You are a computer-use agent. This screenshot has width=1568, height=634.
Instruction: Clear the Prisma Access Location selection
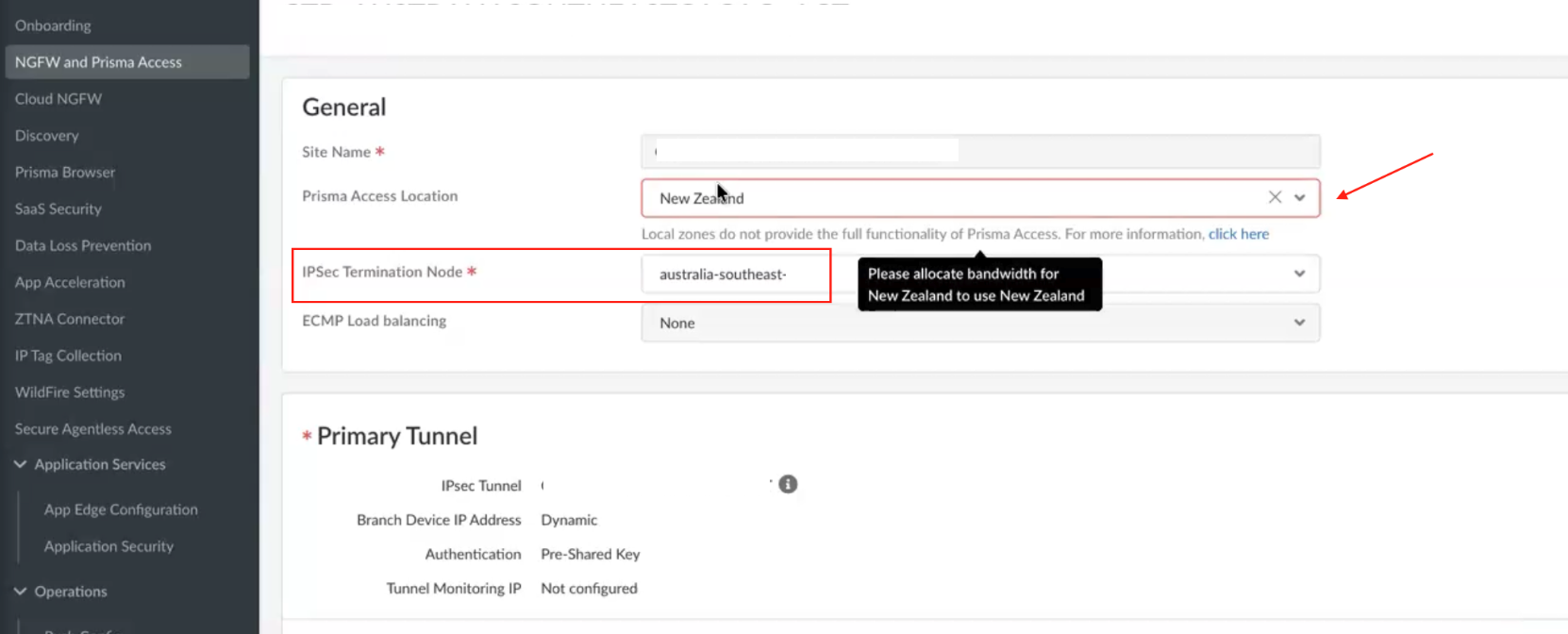pyautogui.click(x=1275, y=197)
